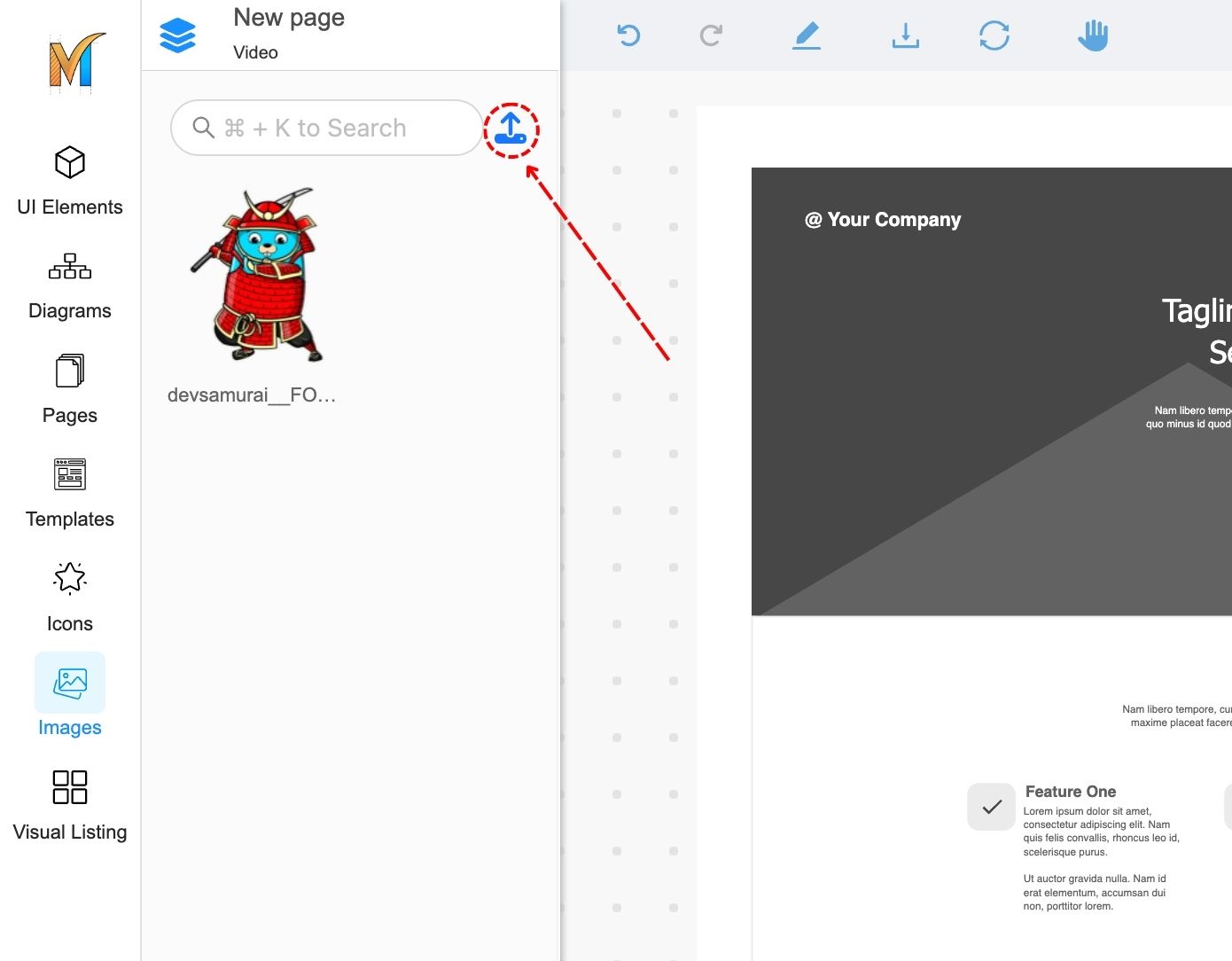Open the Templates section
Screen dimensions: 1232x961
tap(70, 493)
